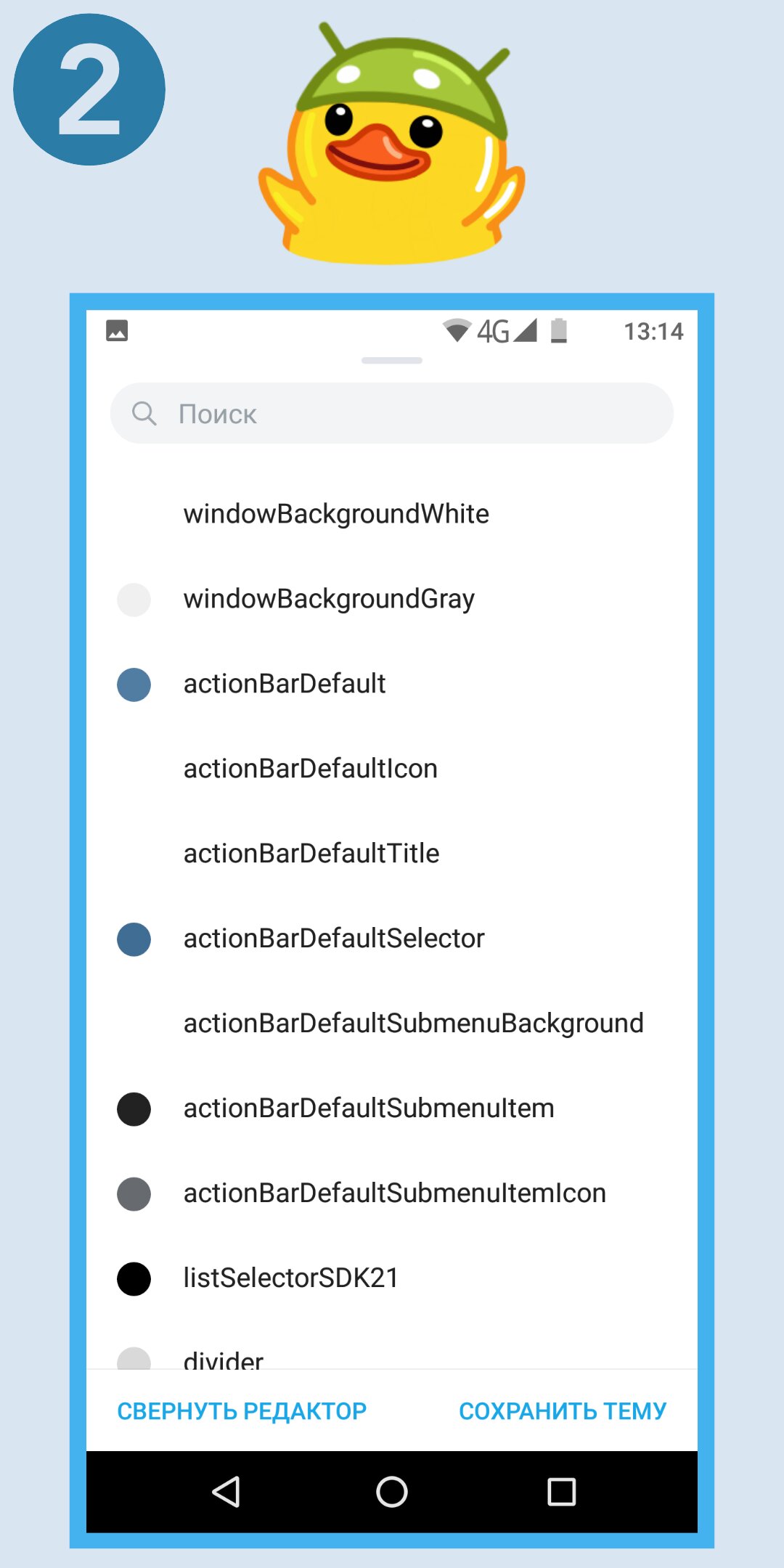Select windowBackgroundGray light gray swatch
The width and height of the screenshot is (784, 1568).
pos(134,600)
